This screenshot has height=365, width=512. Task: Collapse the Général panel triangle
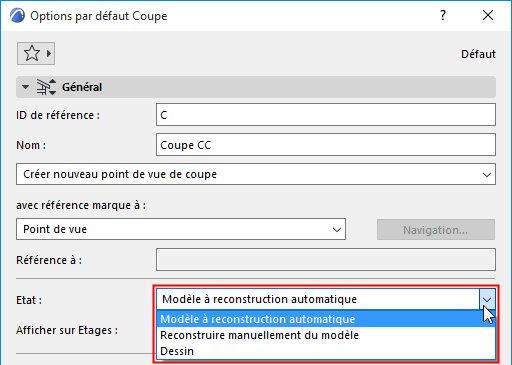[x=25, y=87]
